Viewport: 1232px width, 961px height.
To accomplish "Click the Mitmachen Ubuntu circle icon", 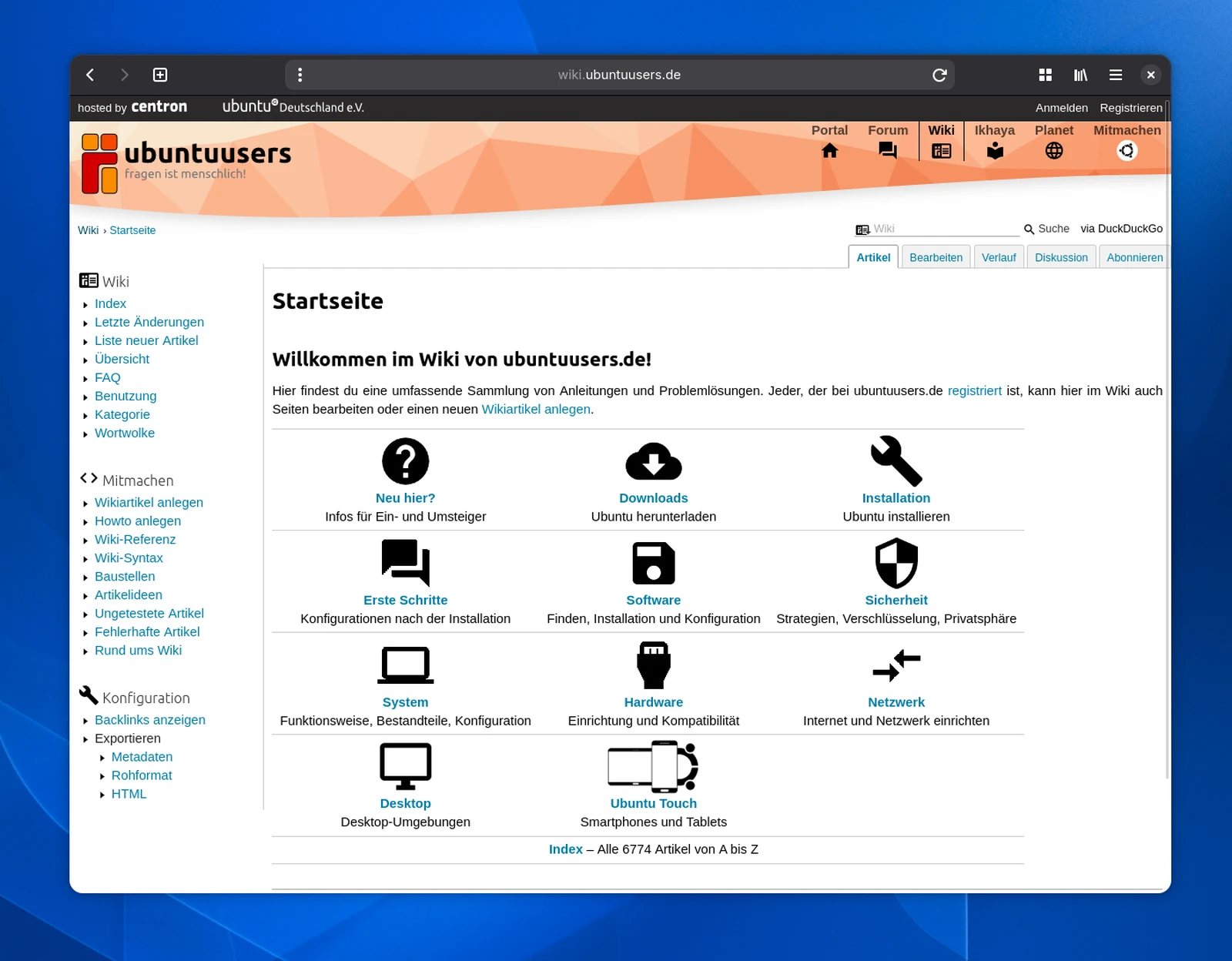I will point(1127,151).
